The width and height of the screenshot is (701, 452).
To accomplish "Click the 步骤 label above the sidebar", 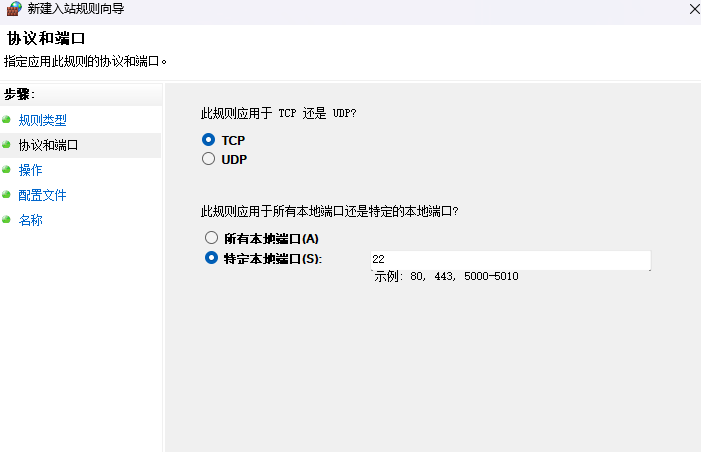I will (19, 94).
